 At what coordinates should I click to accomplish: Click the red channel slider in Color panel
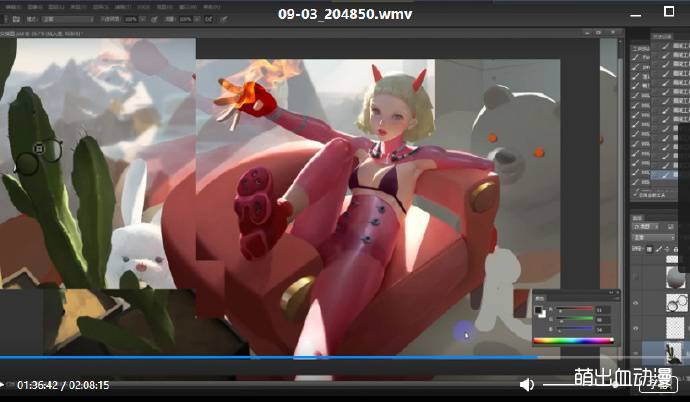point(574,308)
